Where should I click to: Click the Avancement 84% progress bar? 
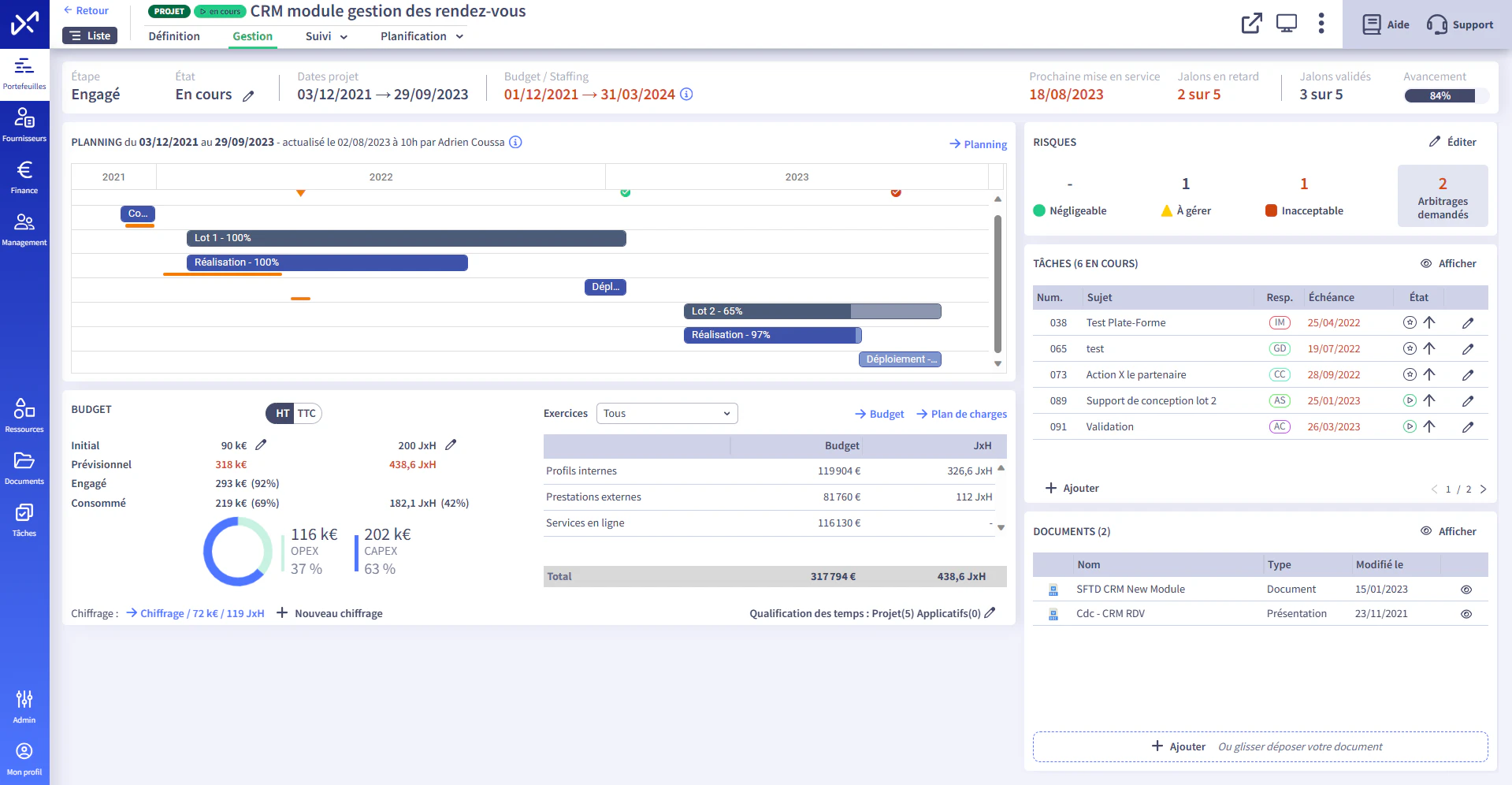[1447, 95]
